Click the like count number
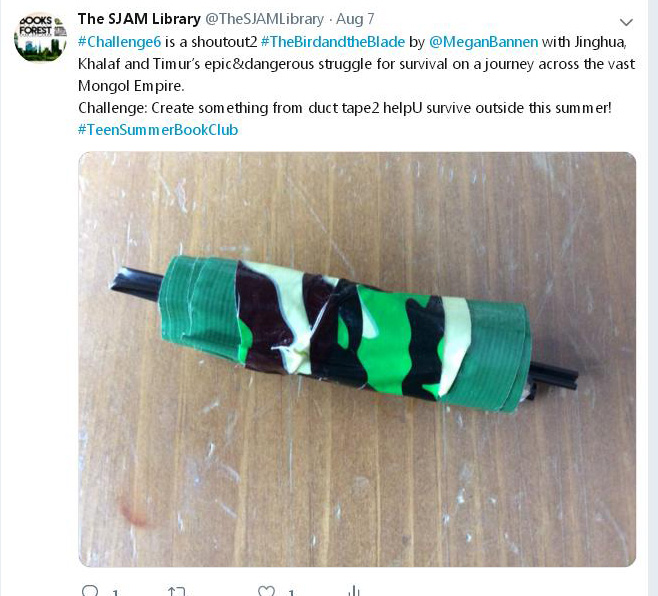This screenshot has width=658, height=596. tap(291, 593)
